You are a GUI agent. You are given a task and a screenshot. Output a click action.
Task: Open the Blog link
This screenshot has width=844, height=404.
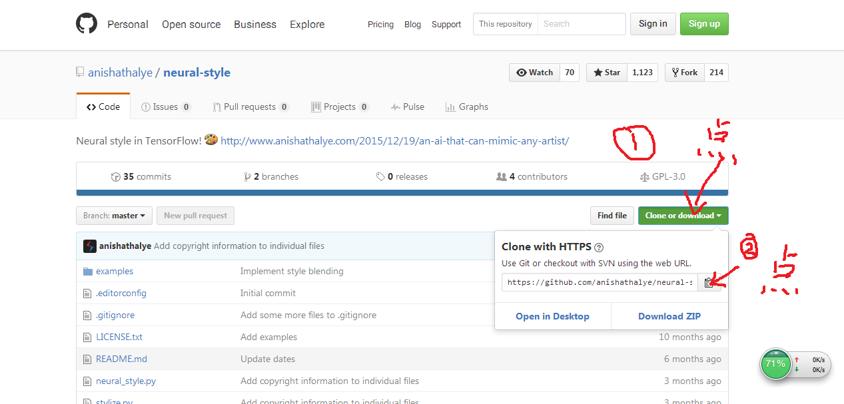[412, 24]
